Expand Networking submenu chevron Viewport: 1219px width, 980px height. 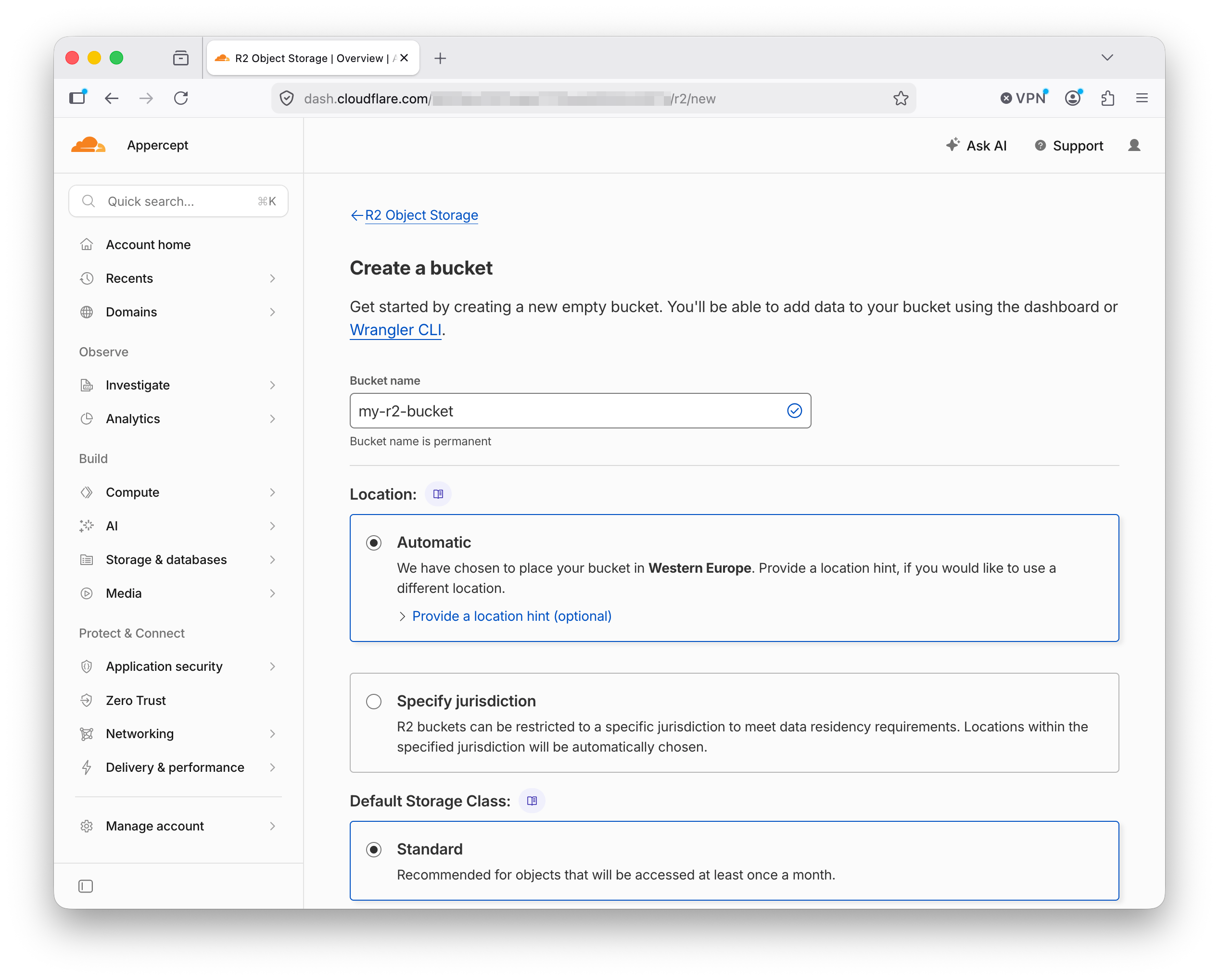(273, 734)
